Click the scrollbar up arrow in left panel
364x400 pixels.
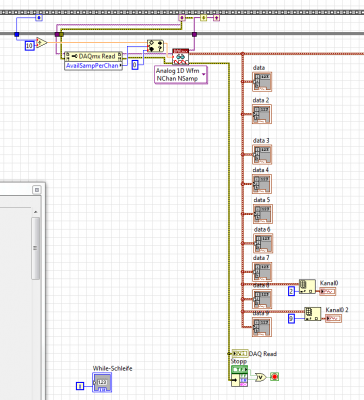[x=35, y=212]
